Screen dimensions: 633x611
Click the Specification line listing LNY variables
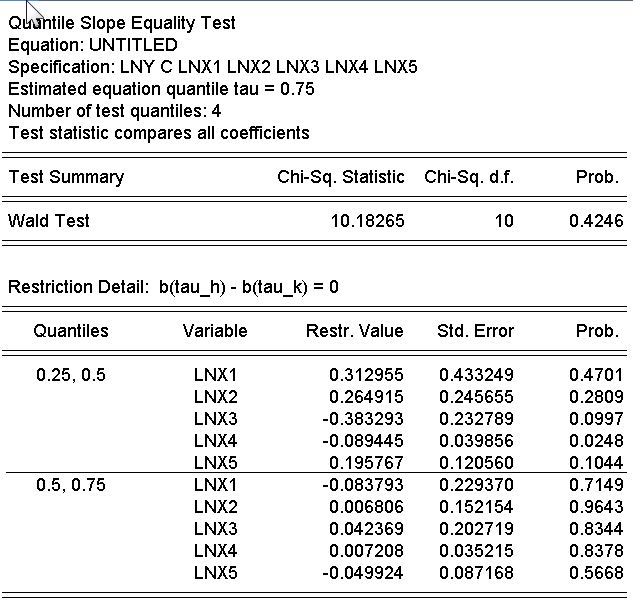pyautogui.click(x=212, y=67)
